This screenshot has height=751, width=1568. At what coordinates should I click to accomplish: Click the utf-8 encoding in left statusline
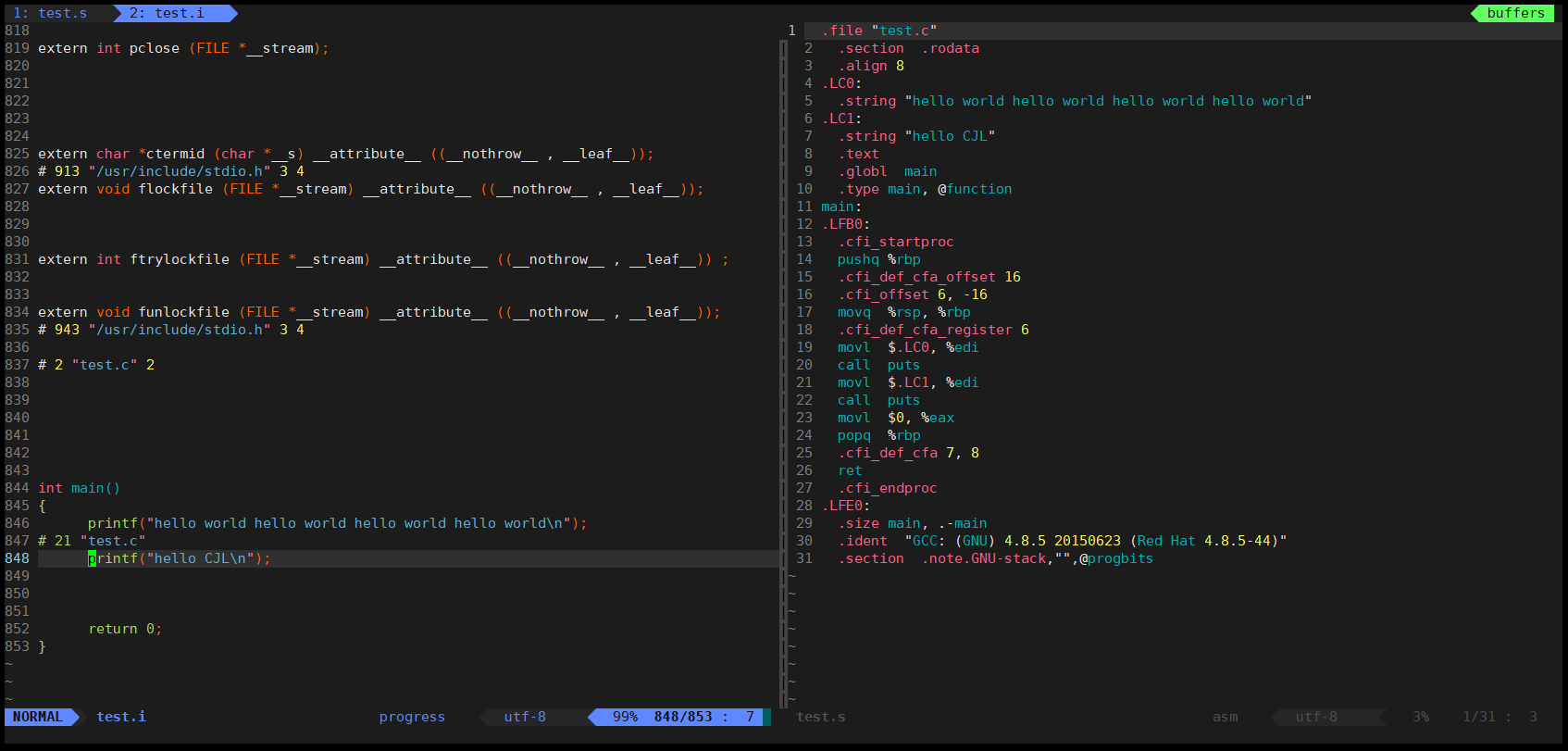pos(525,717)
